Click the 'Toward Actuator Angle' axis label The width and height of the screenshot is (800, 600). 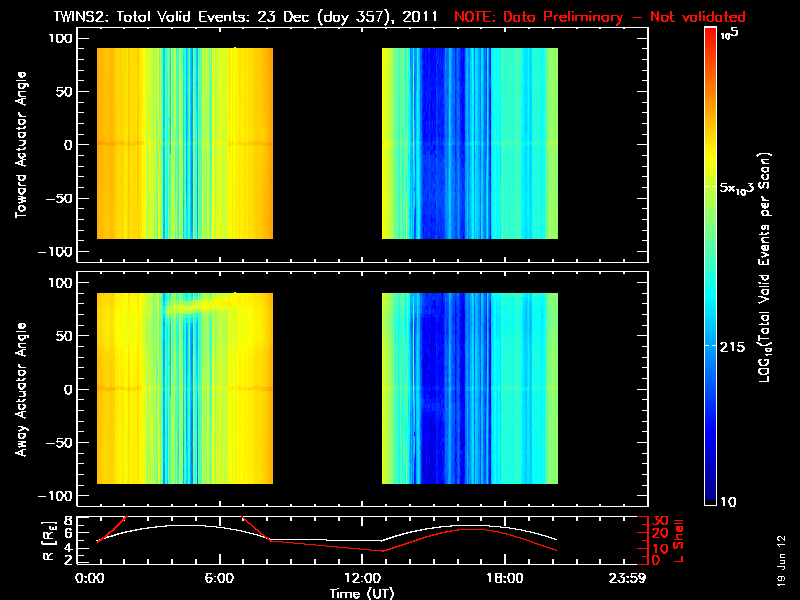21,145
